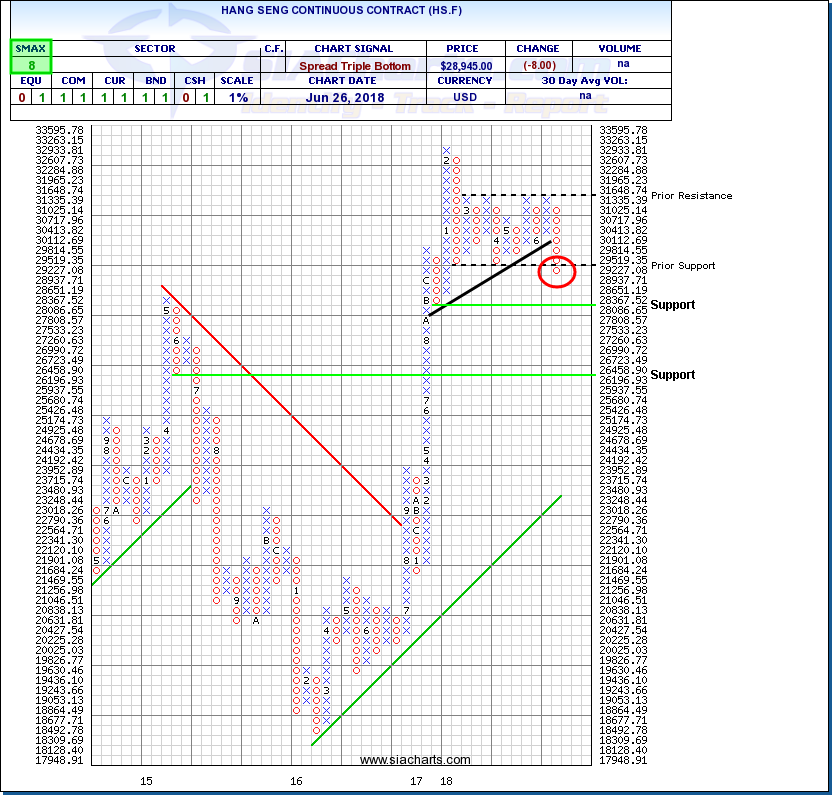Viewport: 832px width, 795px height.
Task: Click the green SMAX score box showing 8
Action: click(31, 65)
